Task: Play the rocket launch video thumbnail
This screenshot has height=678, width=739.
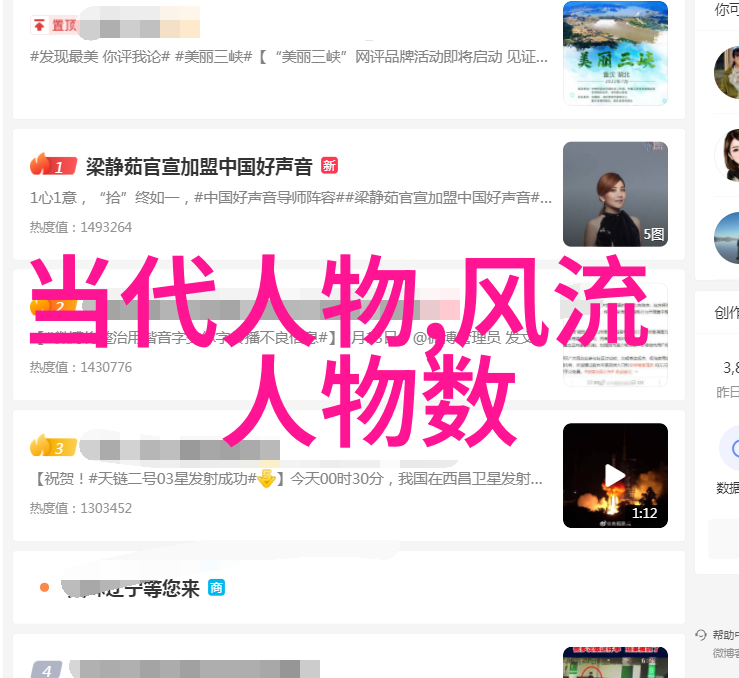Action: coord(615,475)
